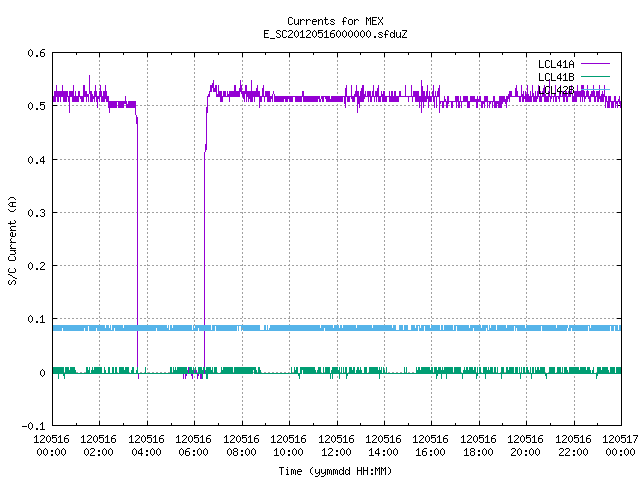Click x-axis tick 120516 08:00

point(241,445)
